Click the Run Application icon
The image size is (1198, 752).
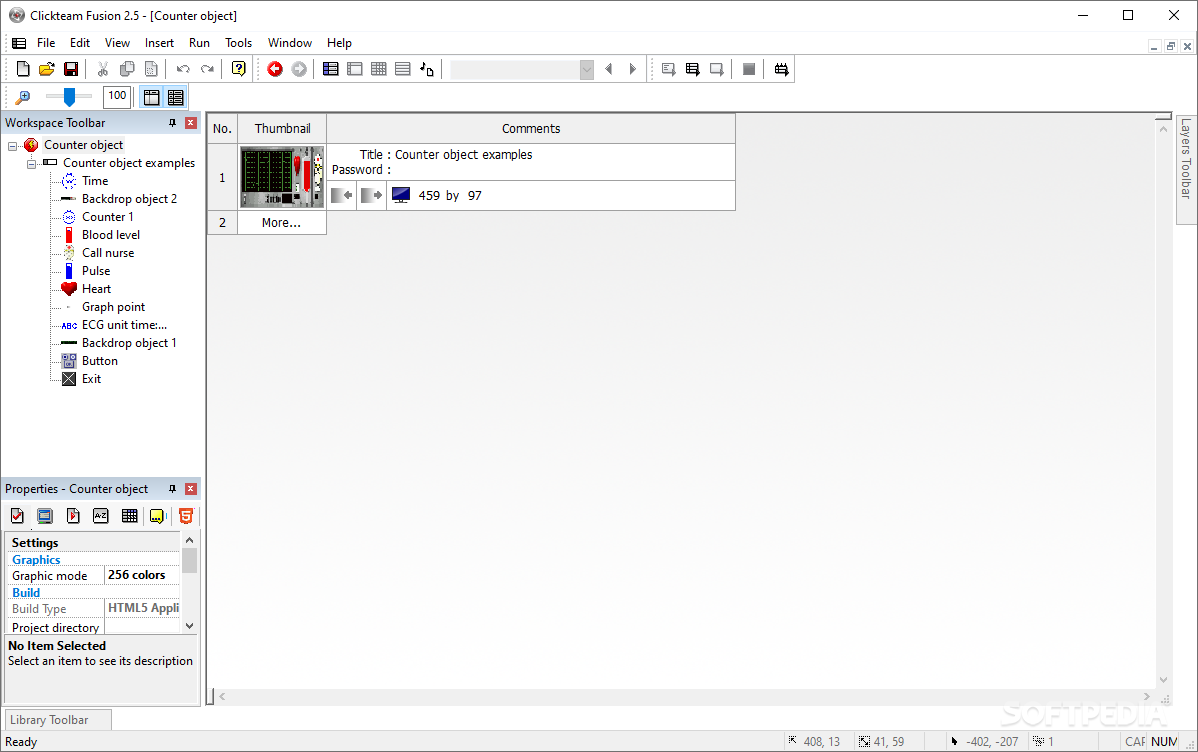coord(692,69)
